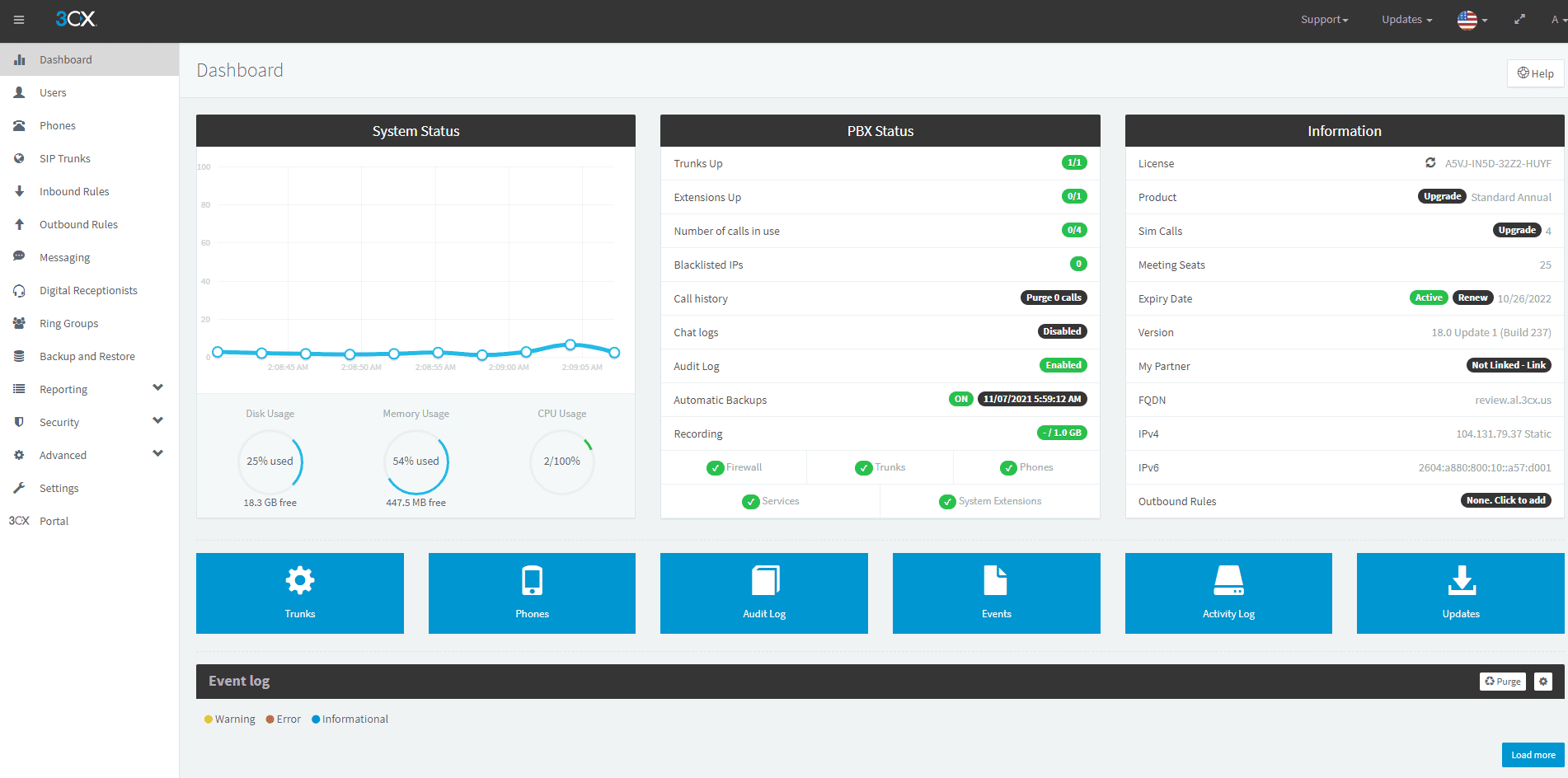Click the System Extensions check icon
The image size is (1568, 778).
(x=947, y=502)
